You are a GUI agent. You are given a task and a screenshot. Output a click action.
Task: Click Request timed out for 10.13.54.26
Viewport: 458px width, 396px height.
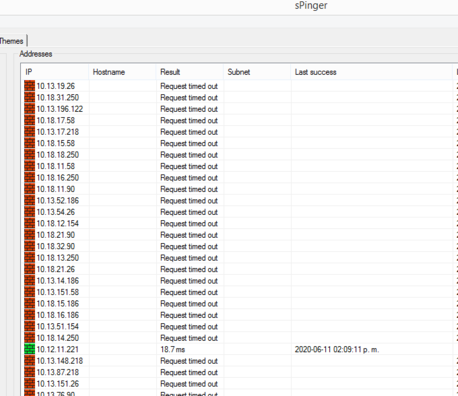pyautogui.click(x=189, y=212)
